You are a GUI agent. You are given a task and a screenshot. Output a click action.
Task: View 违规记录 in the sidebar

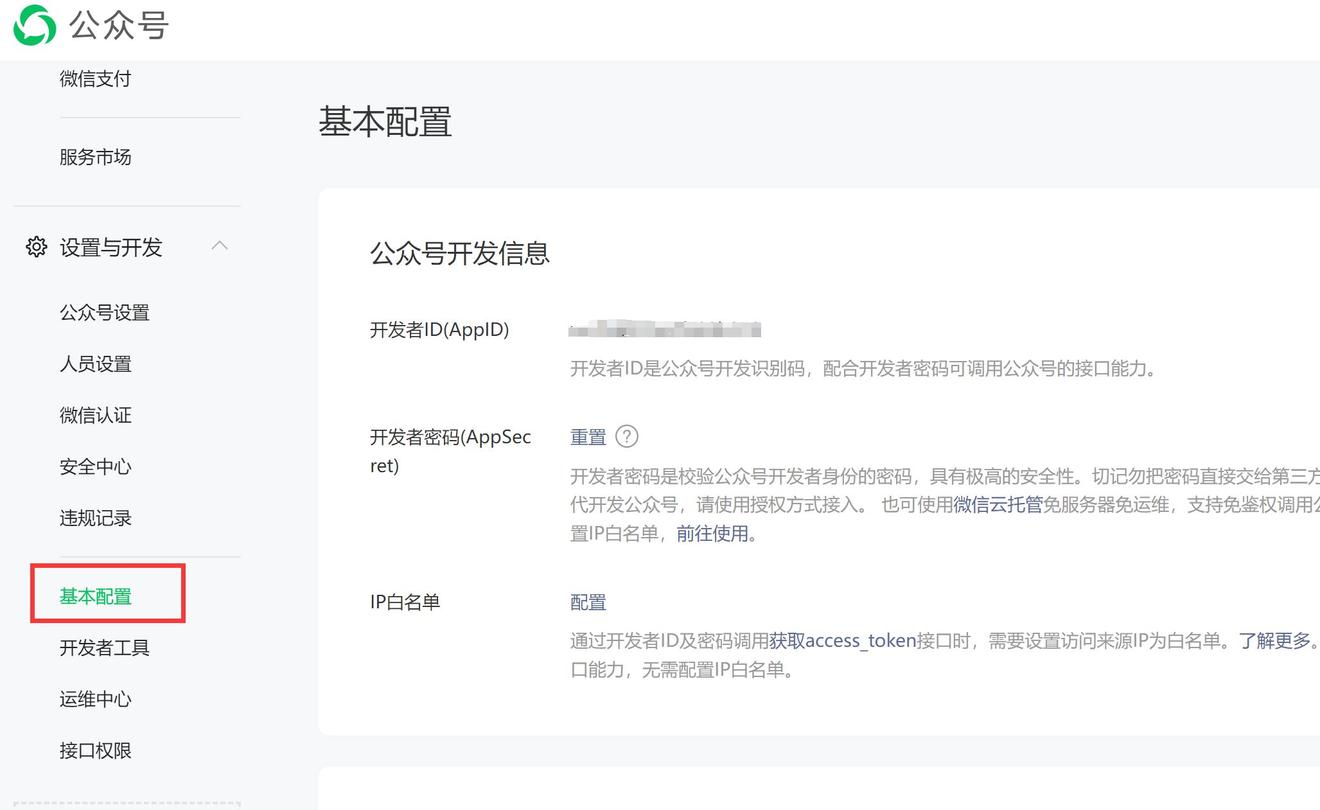coord(95,519)
